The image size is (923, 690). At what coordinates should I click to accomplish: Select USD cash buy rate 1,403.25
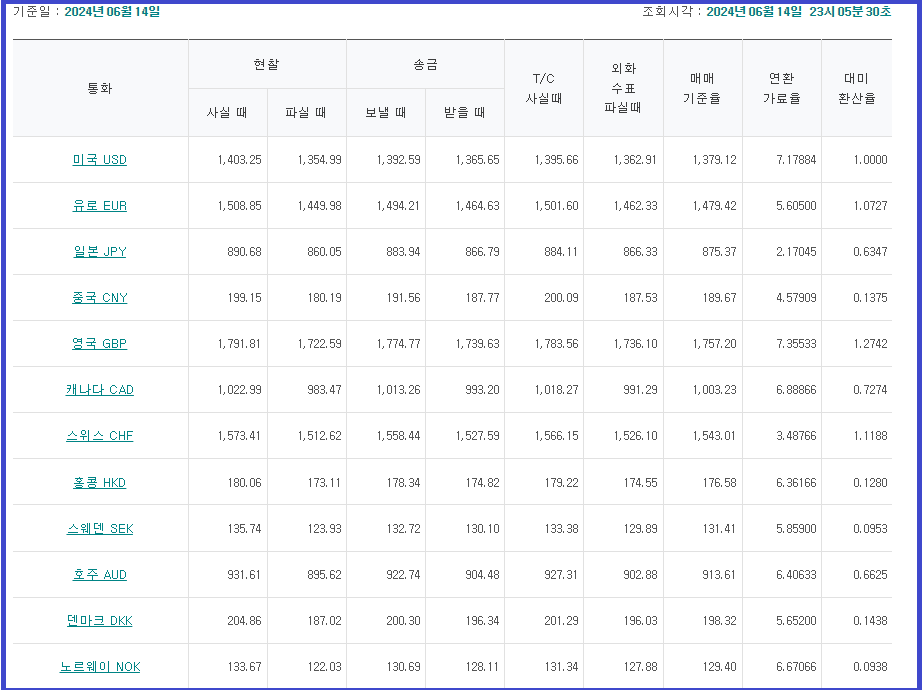point(240,160)
